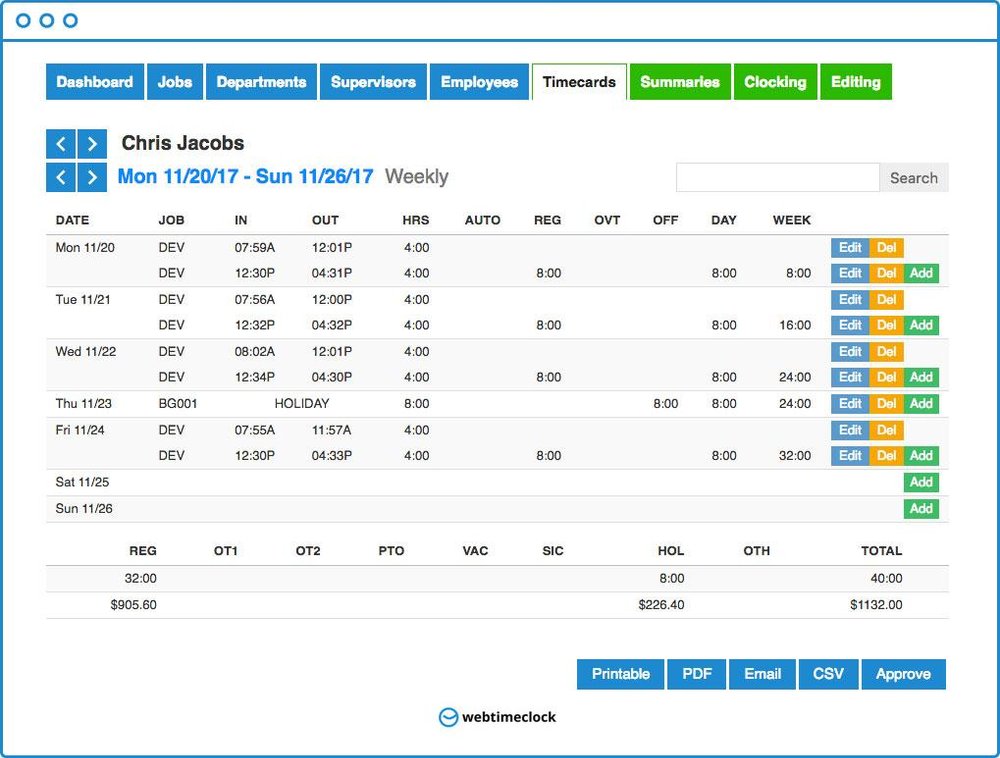The image size is (1000, 758).
Task: Export timecard as CSV
Action: (x=828, y=674)
